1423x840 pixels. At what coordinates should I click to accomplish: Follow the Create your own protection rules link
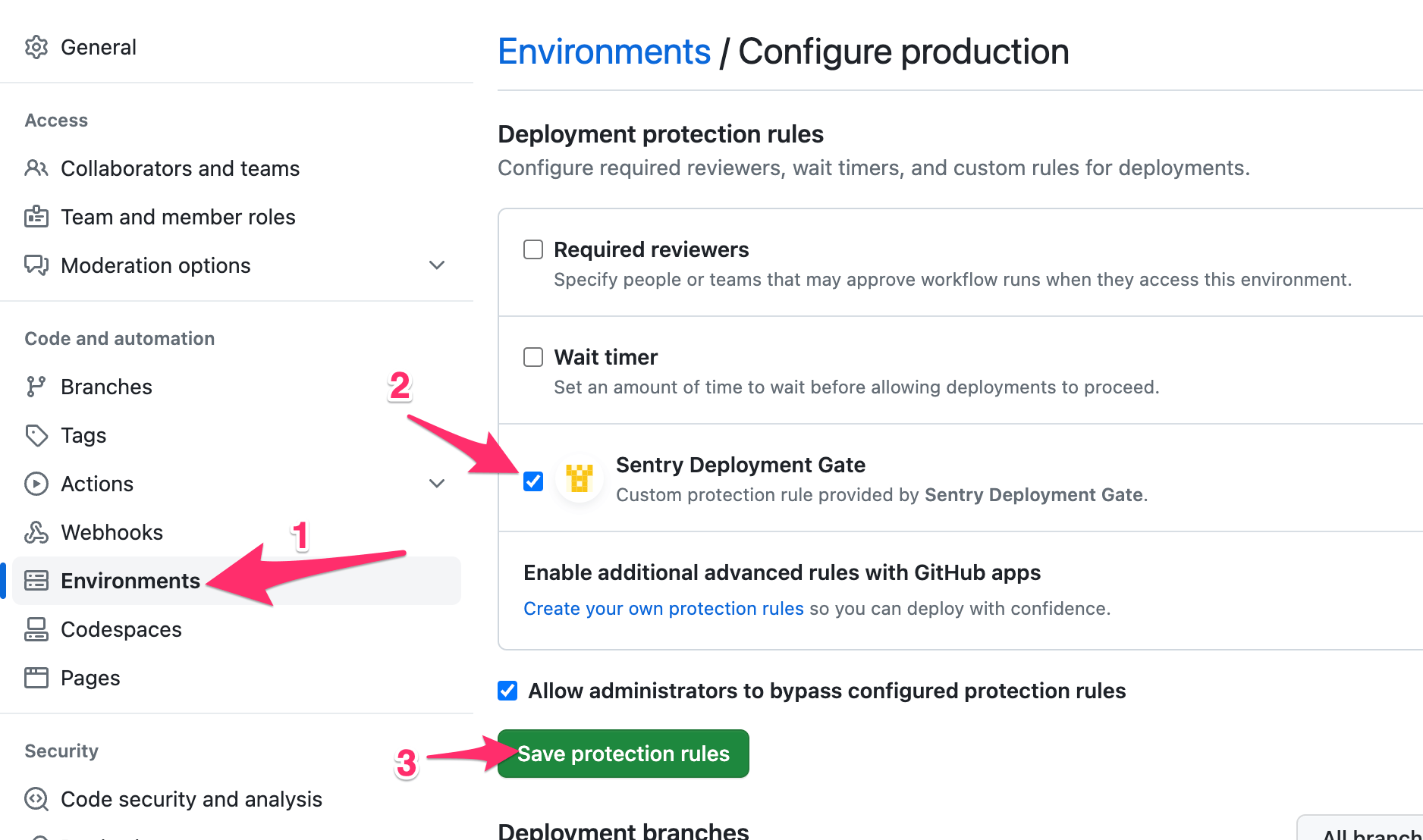[663, 609]
